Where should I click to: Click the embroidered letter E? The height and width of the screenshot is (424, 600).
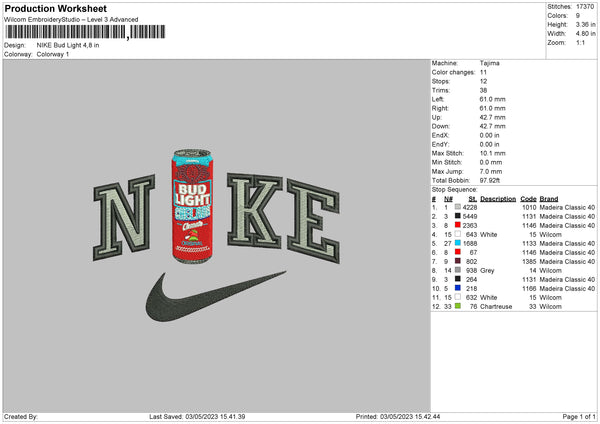tap(313, 221)
